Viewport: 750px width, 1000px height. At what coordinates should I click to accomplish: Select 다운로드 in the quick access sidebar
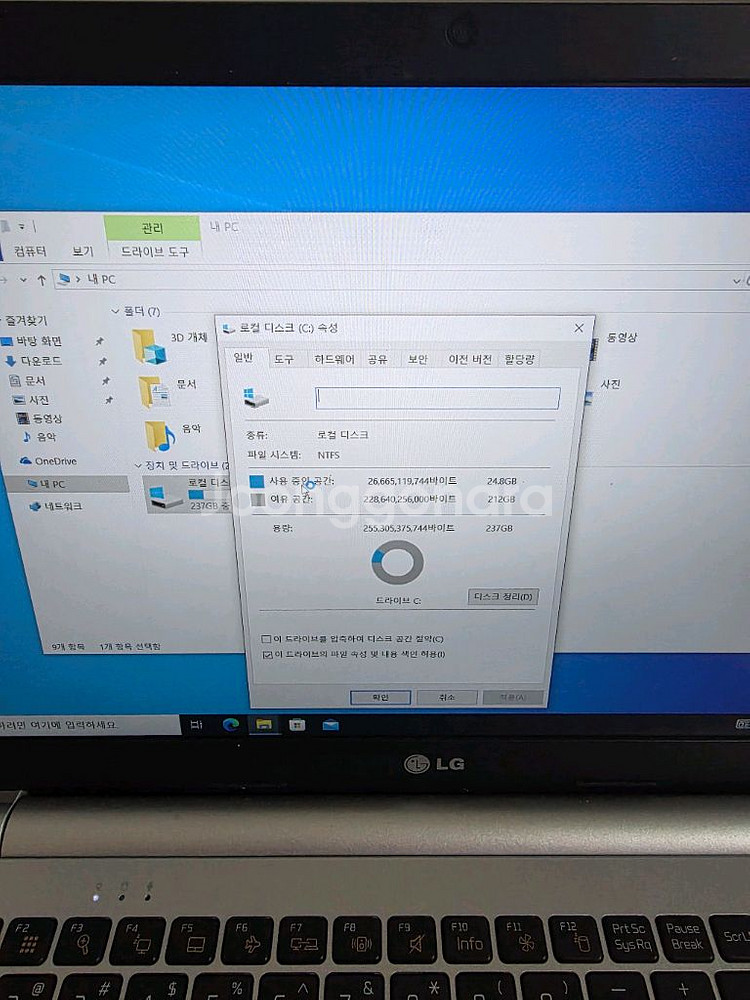pos(38,360)
